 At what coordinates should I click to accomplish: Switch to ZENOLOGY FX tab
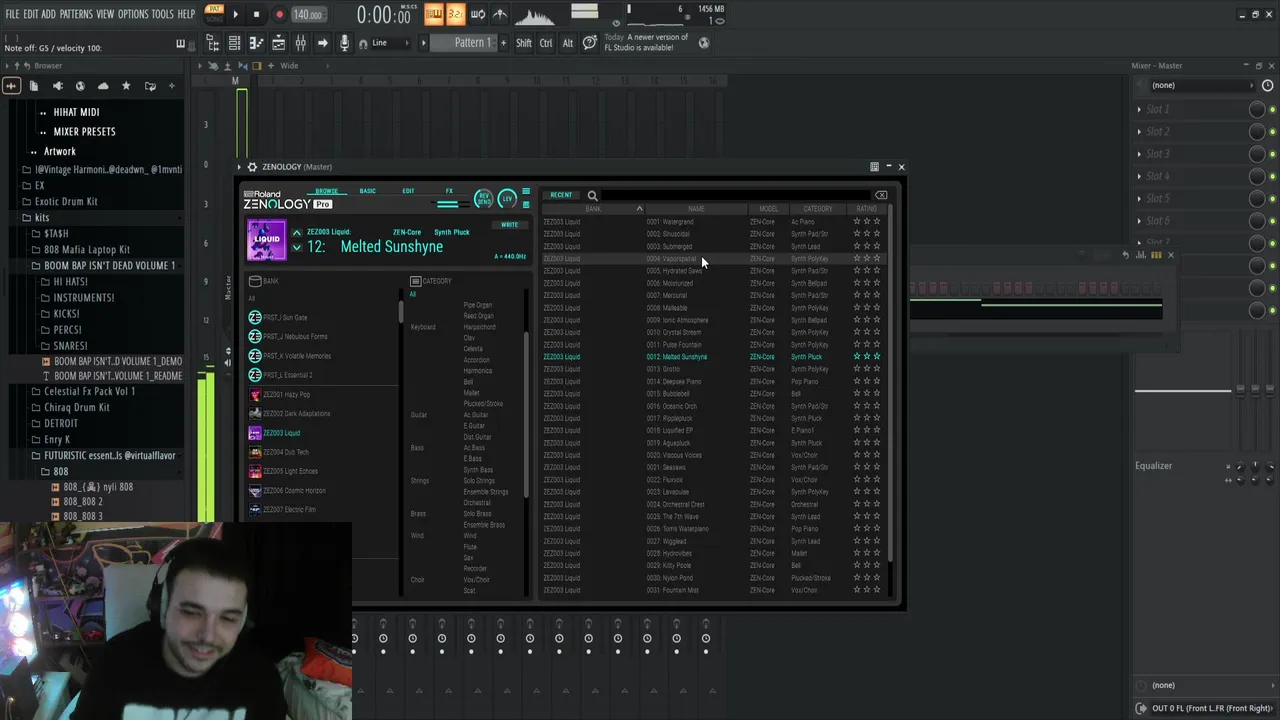[x=449, y=191]
